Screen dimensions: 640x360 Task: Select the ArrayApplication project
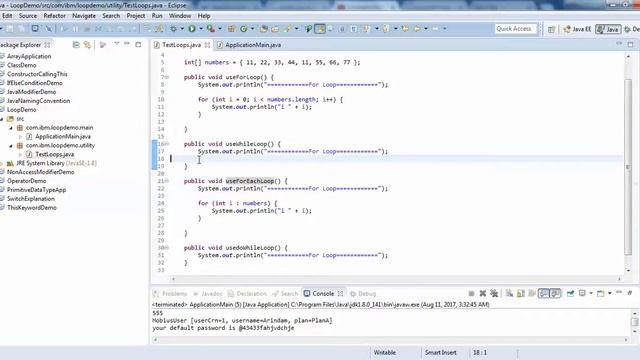coord(29,56)
